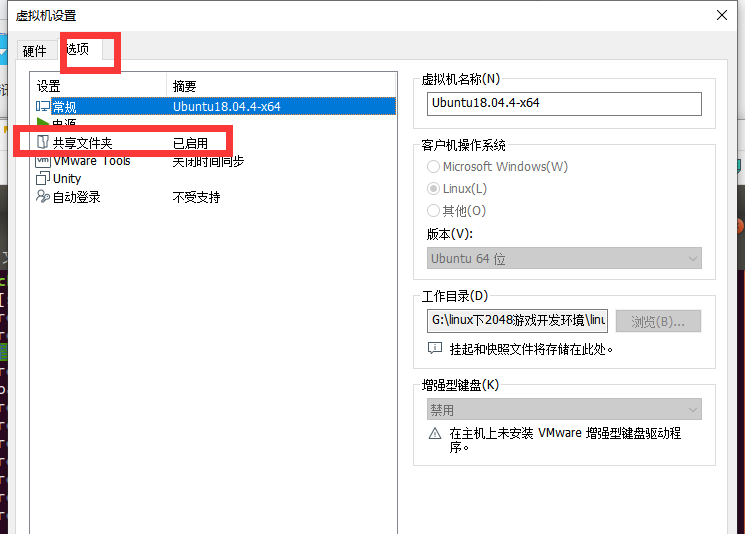Select the 常规 settings row

[x=215, y=106]
